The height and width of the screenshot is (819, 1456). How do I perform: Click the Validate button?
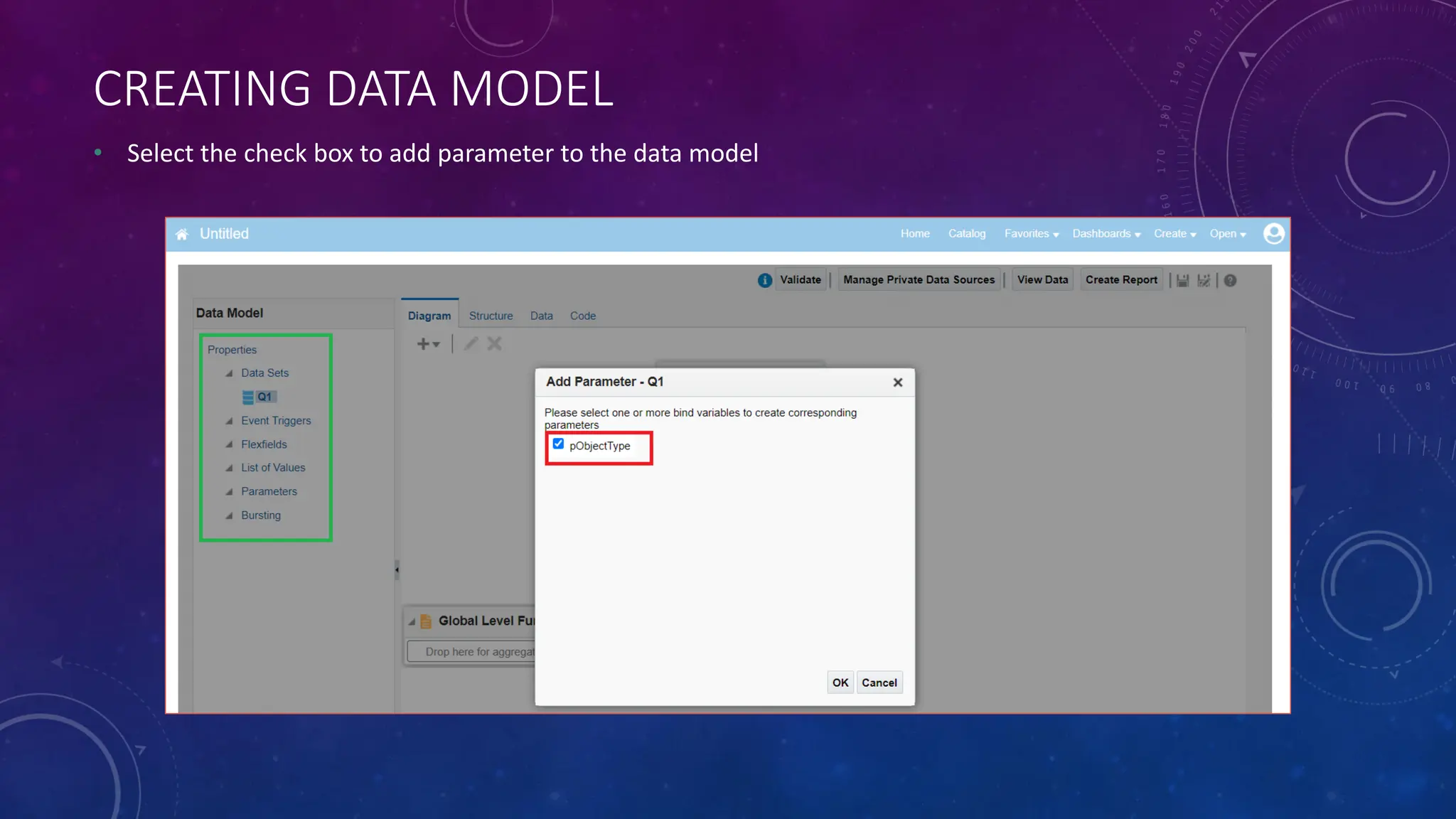801,280
